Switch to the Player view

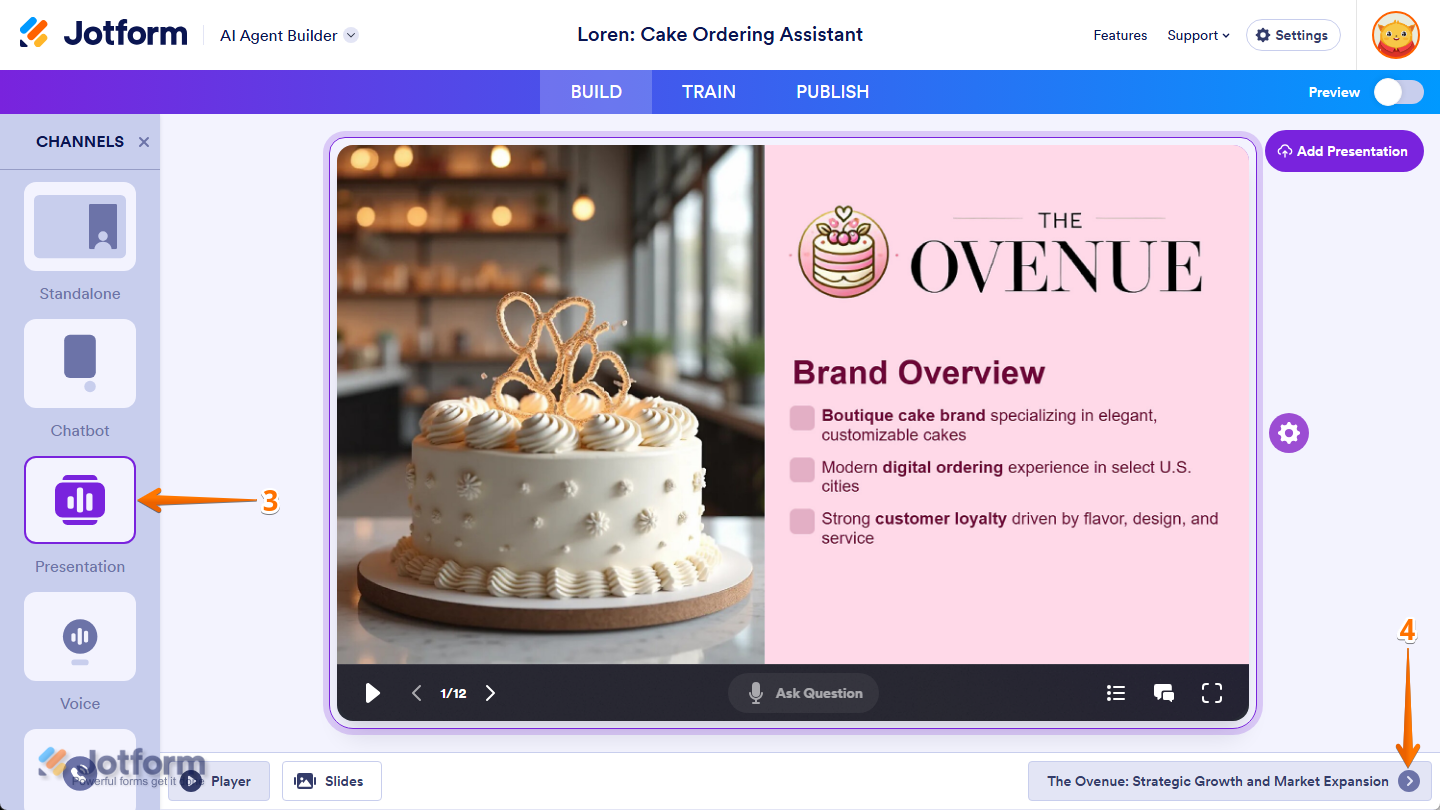(219, 781)
